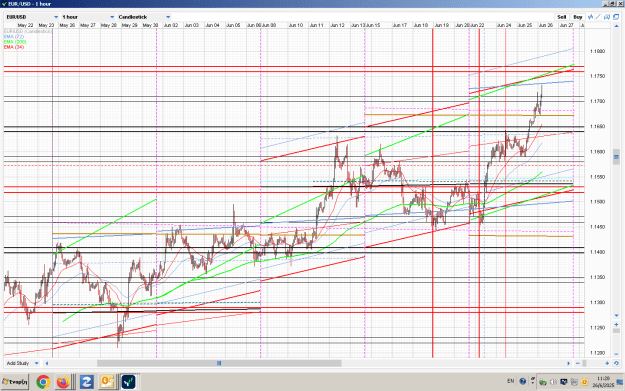This screenshot has height=391, width=625.
Task: Click the Buy button
Action: click(578, 17)
